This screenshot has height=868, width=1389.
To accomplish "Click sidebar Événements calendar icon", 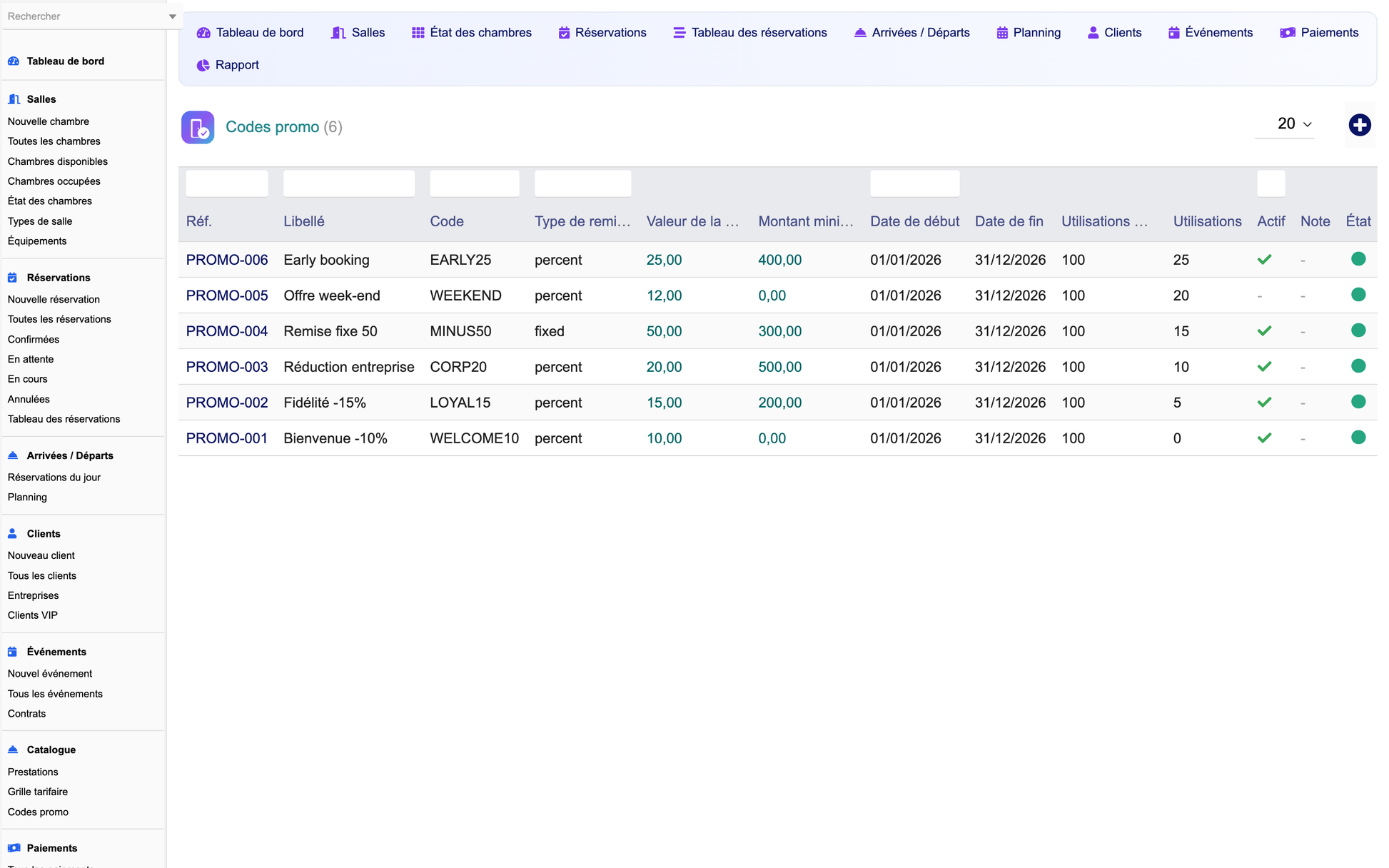I will tap(12, 652).
